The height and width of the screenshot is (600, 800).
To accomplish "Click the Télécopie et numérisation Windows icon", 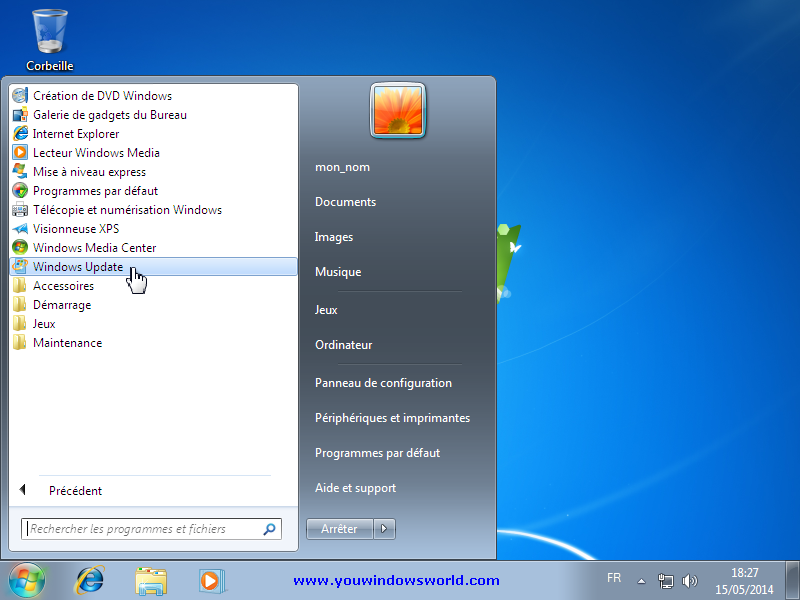I will [20, 209].
